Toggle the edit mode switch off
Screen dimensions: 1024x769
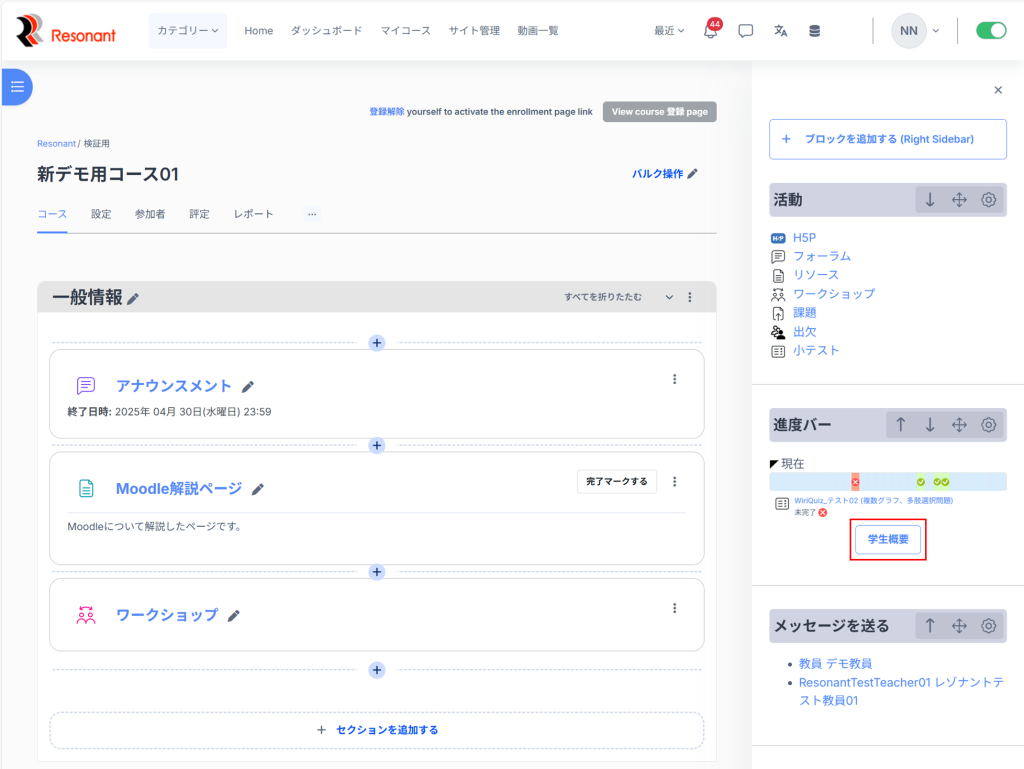(991, 31)
